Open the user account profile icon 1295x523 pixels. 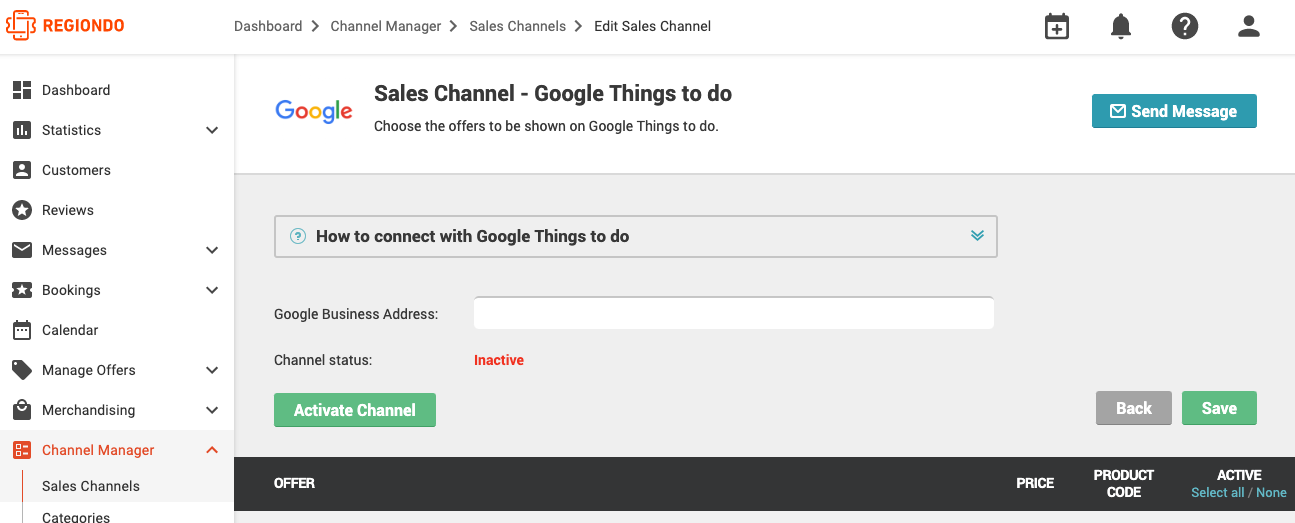pos(1249,27)
